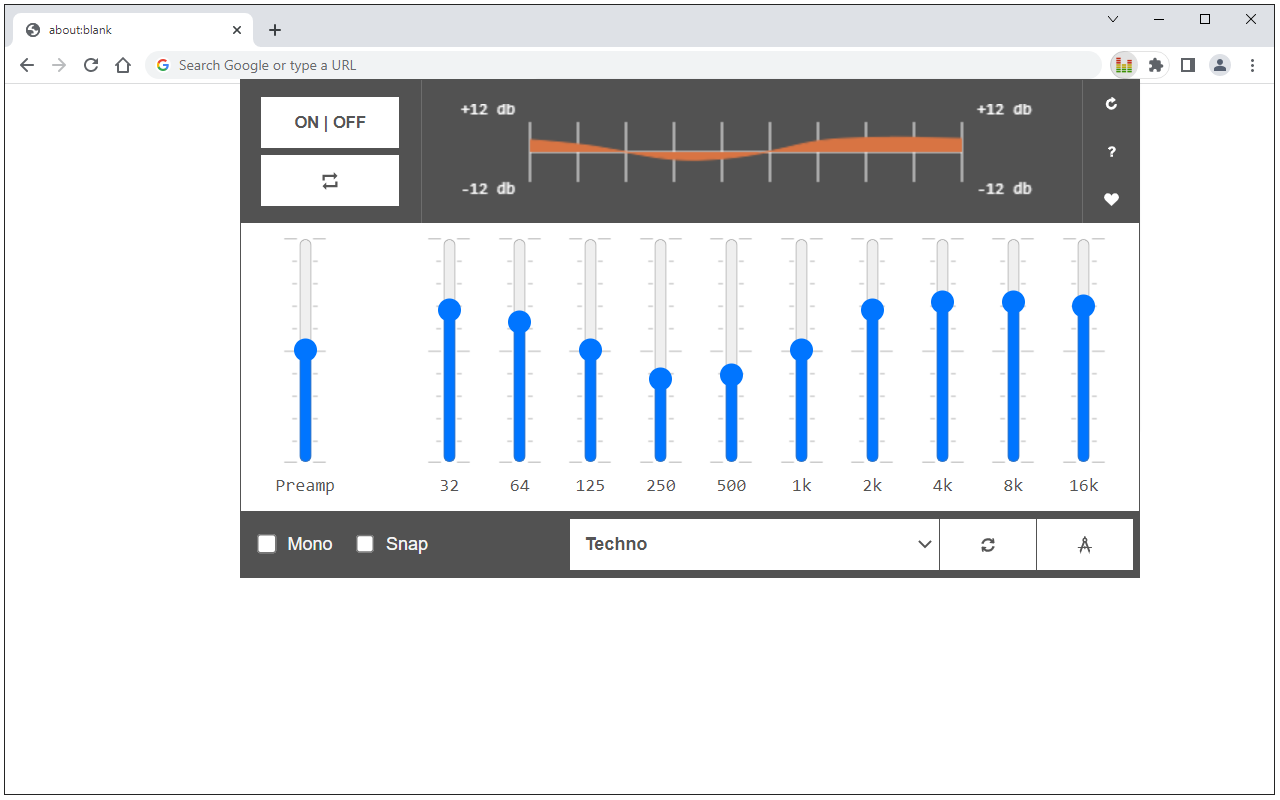Image resolution: width=1280 pixels, height=800 pixels.
Task: Toggle the equalizer with ON | OFF
Action: 329,121
